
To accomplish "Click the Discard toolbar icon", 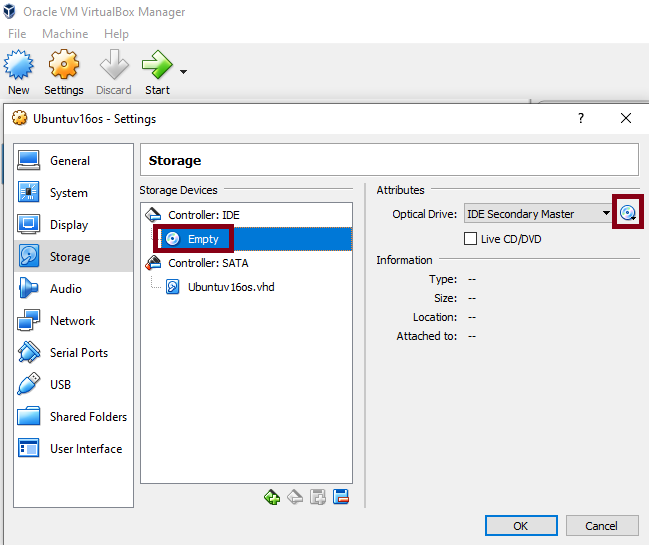I will (114, 65).
